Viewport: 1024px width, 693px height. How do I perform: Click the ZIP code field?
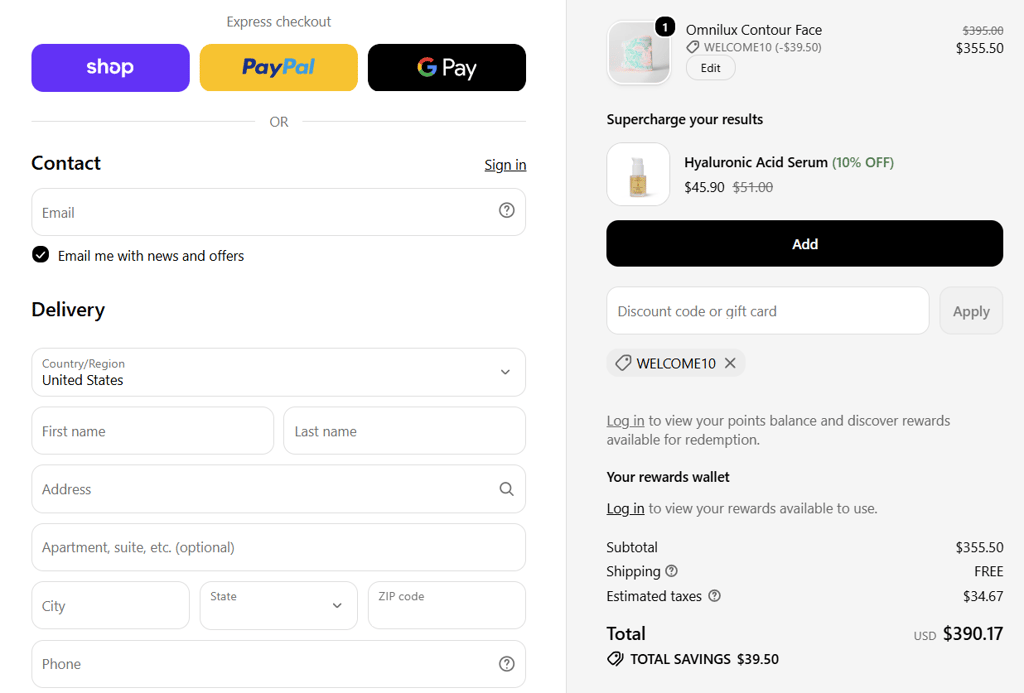click(x=447, y=605)
